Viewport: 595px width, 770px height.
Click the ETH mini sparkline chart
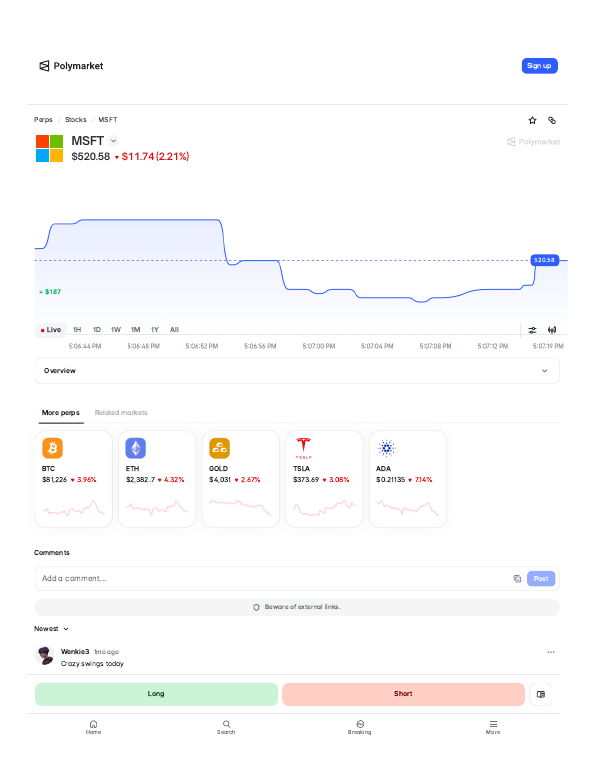click(x=157, y=508)
